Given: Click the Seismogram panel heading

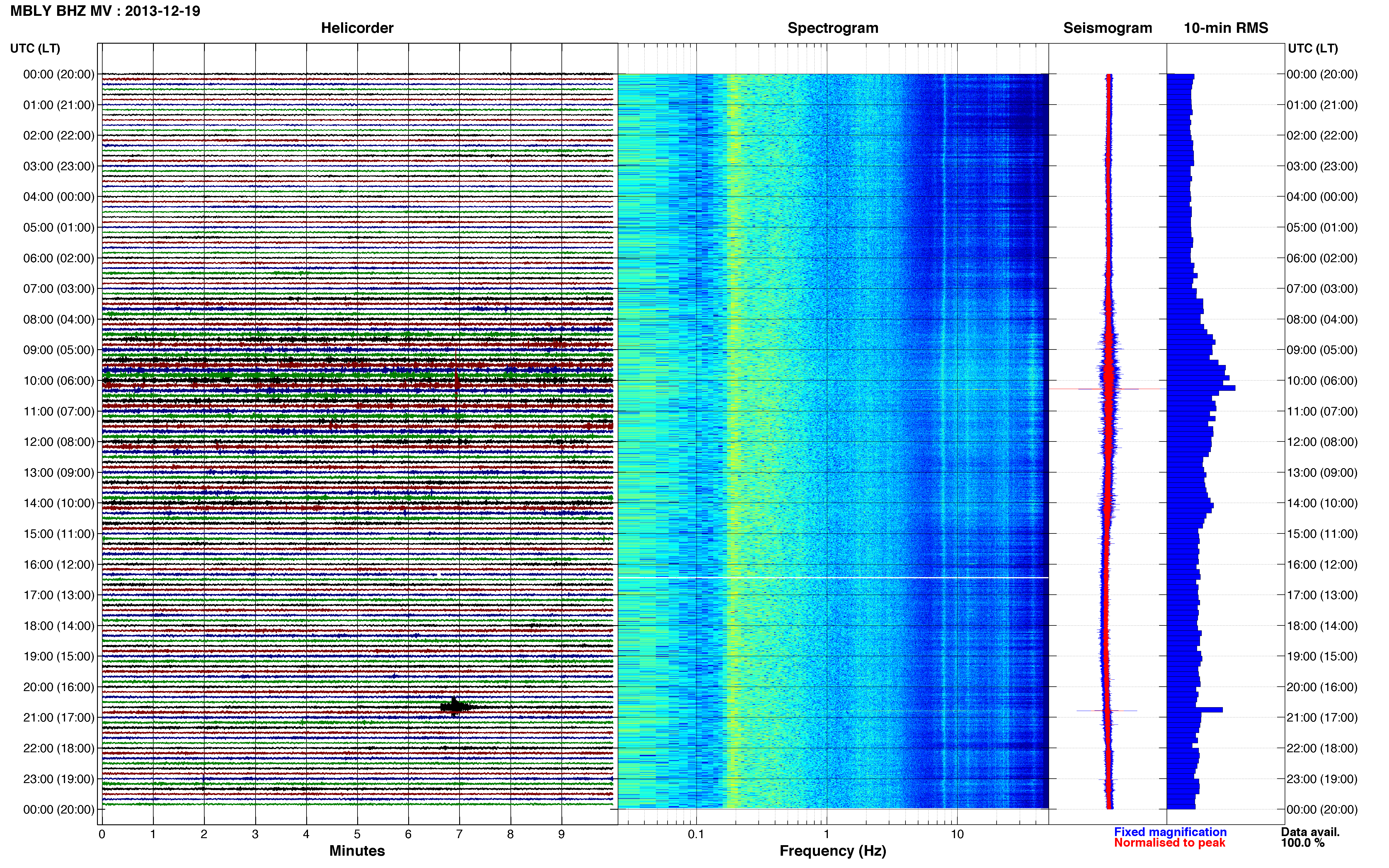Looking at the screenshot, I should coord(1108,28).
